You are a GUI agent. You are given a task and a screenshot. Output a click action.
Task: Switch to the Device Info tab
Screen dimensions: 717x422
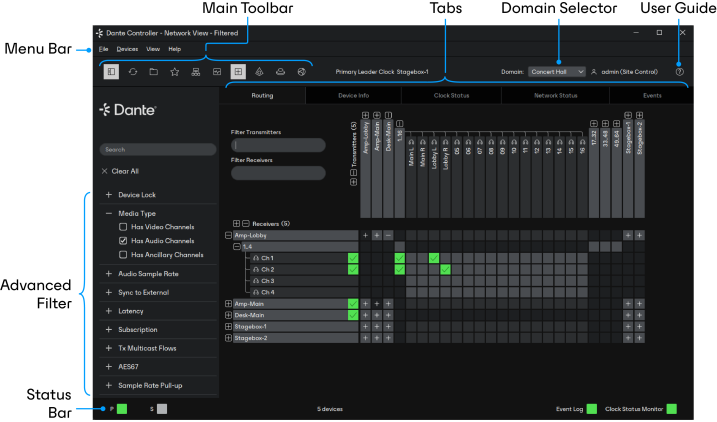pyautogui.click(x=353, y=96)
